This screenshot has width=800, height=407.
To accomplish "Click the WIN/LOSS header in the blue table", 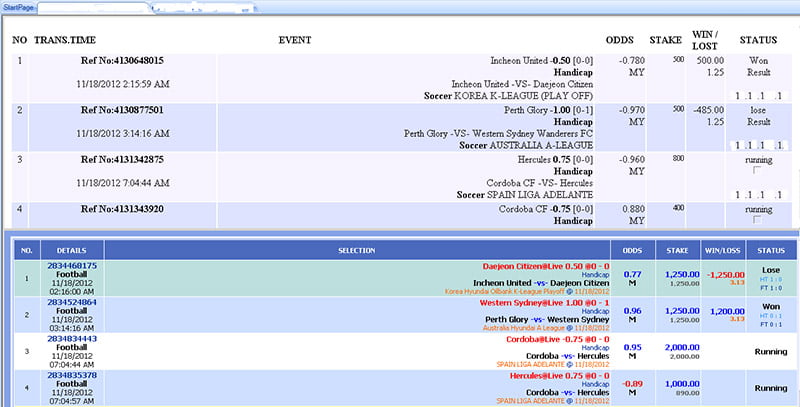I will pyautogui.click(x=722, y=250).
